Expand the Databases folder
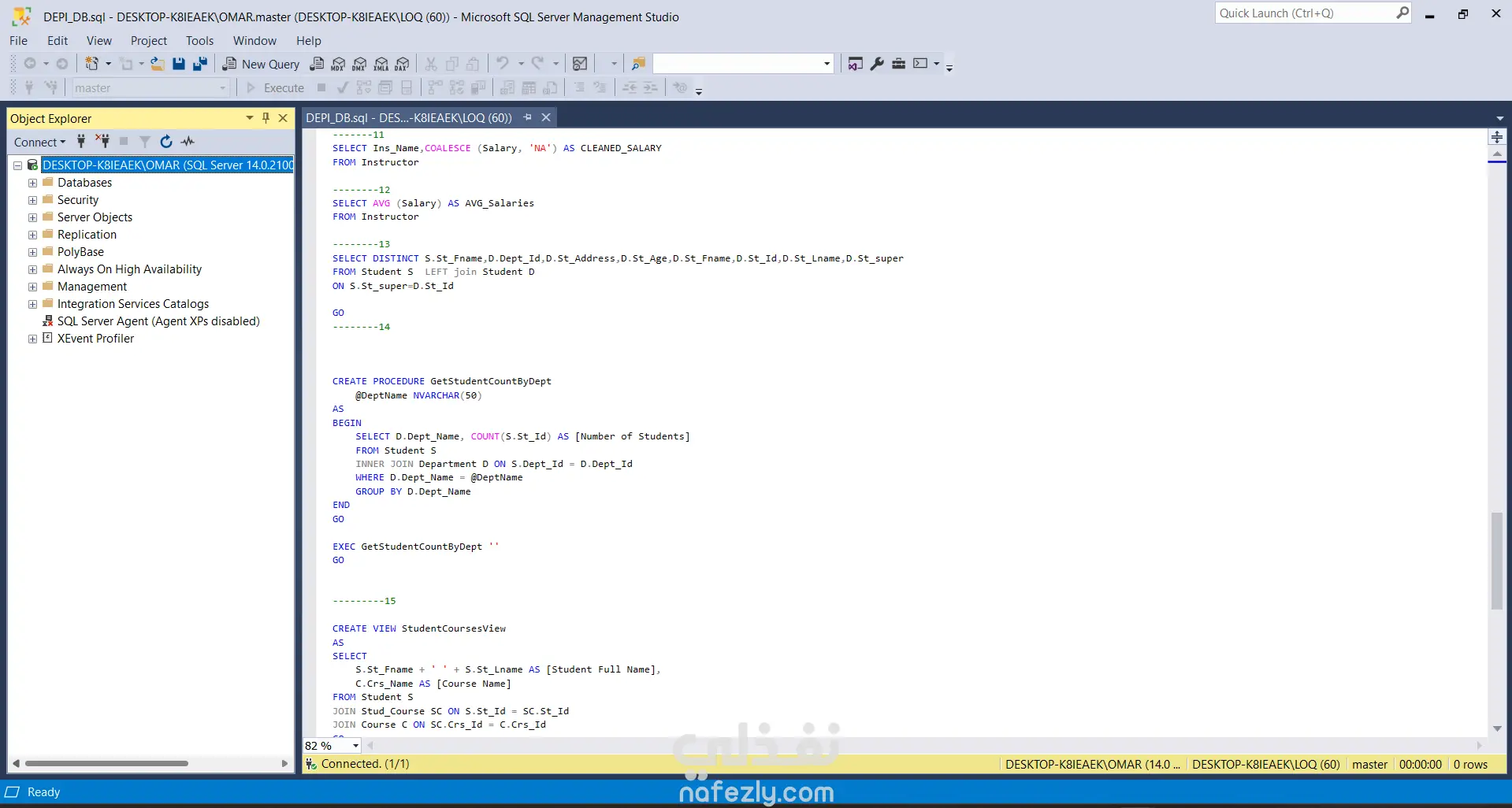The width and height of the screenshot is (1512, 808). pos(32,183)
